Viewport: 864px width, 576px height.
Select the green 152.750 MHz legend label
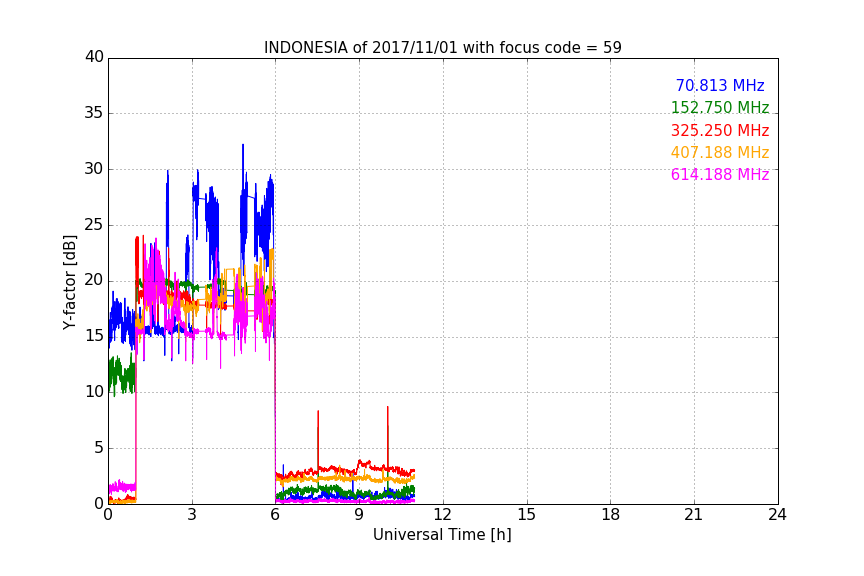tap(720, 107)
